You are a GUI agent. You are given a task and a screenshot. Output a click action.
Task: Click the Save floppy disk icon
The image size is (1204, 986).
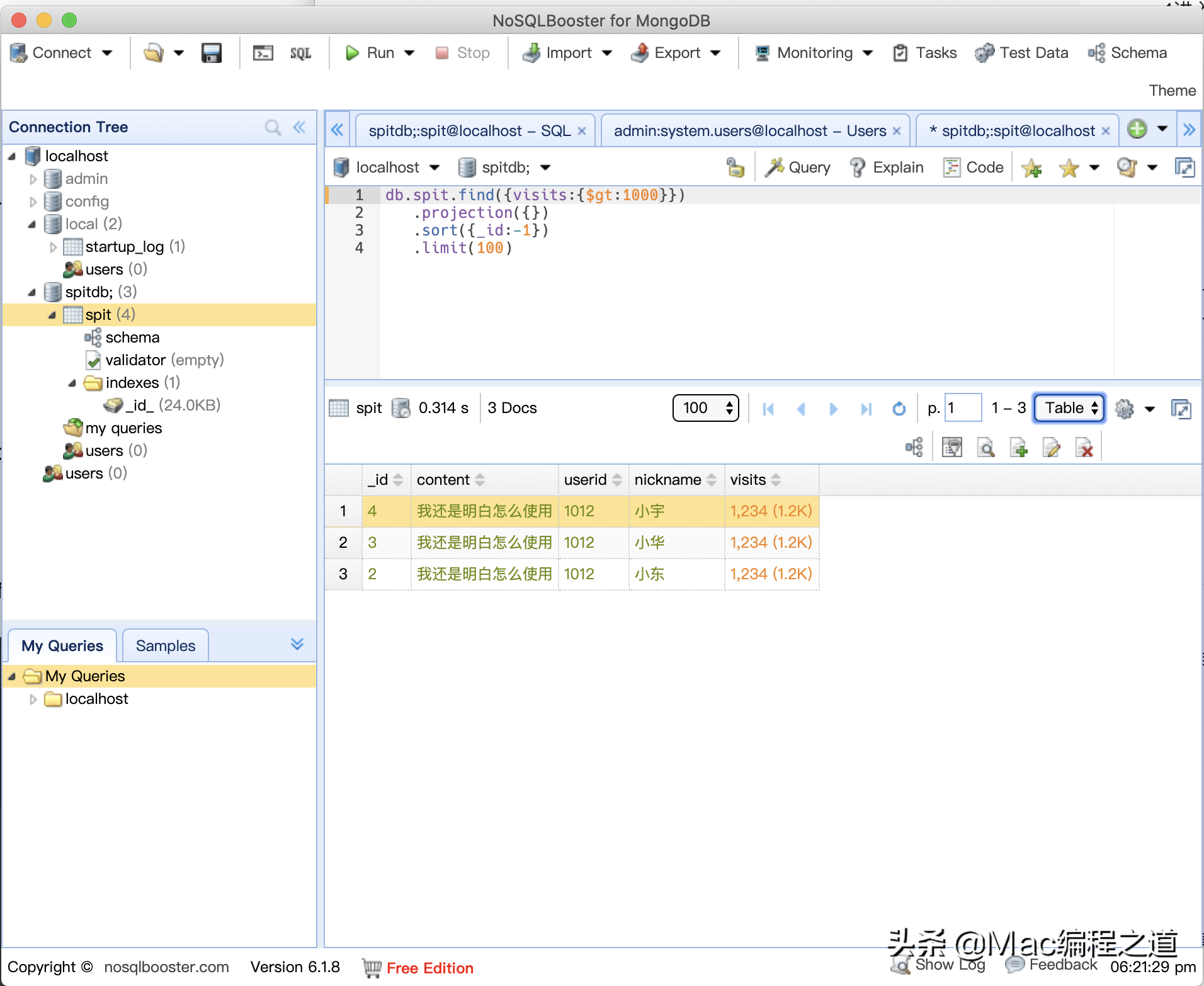211,53
